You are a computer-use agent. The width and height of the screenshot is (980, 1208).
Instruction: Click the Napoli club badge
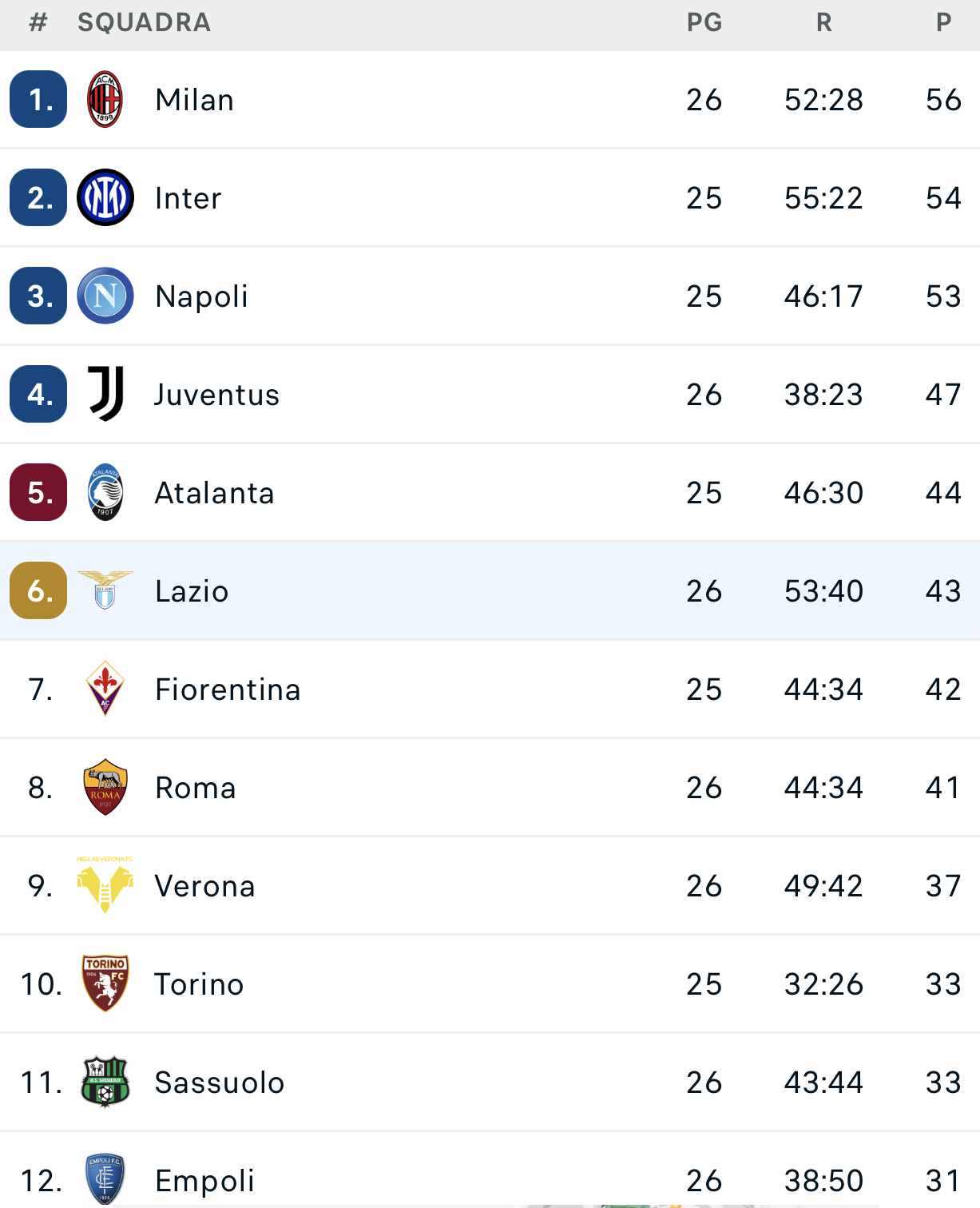point(105,296)
